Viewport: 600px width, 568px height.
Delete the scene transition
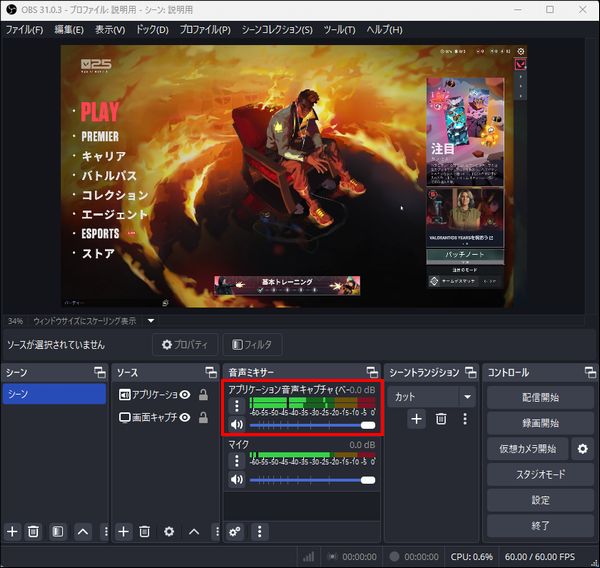tap(441, 419)
